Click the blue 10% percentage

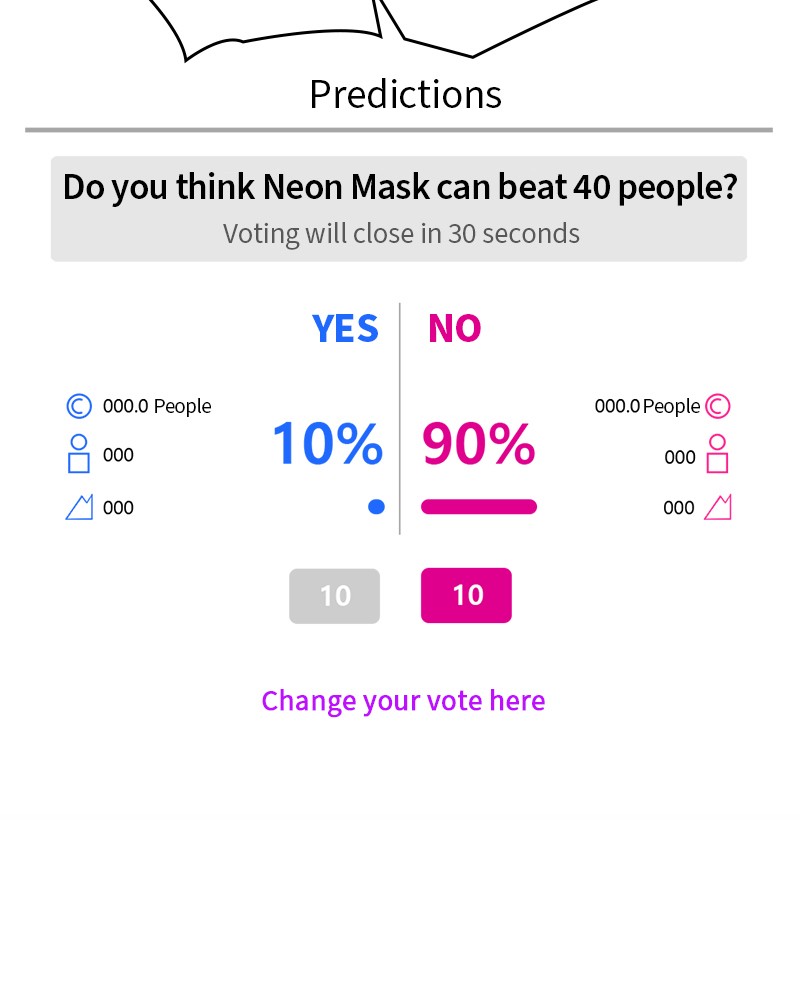click(327, 444)
